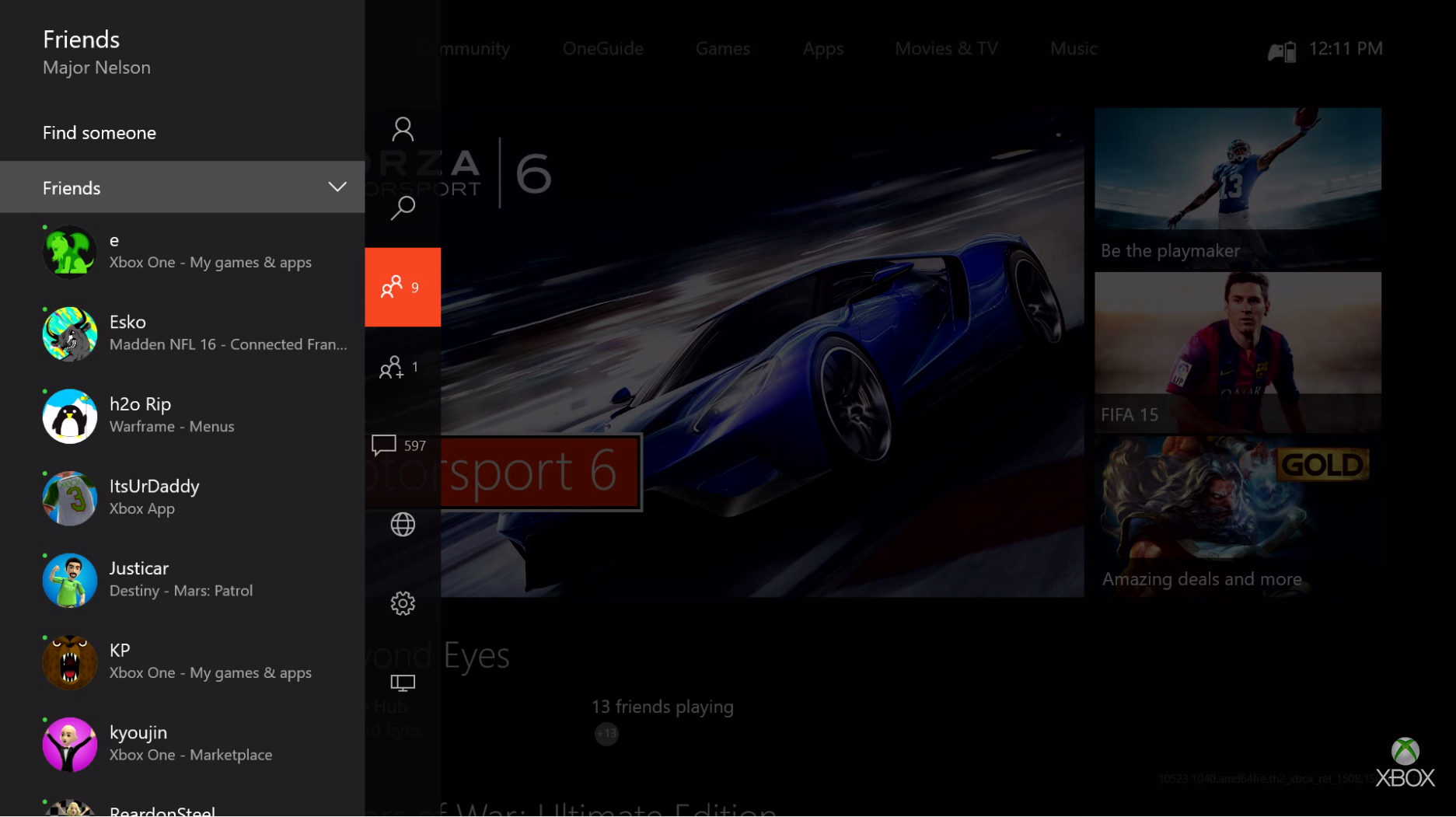Screen dimensions: 1456x817
Task: Click status Destiny - Mars: Patrol
Action: tap(180, 591)
